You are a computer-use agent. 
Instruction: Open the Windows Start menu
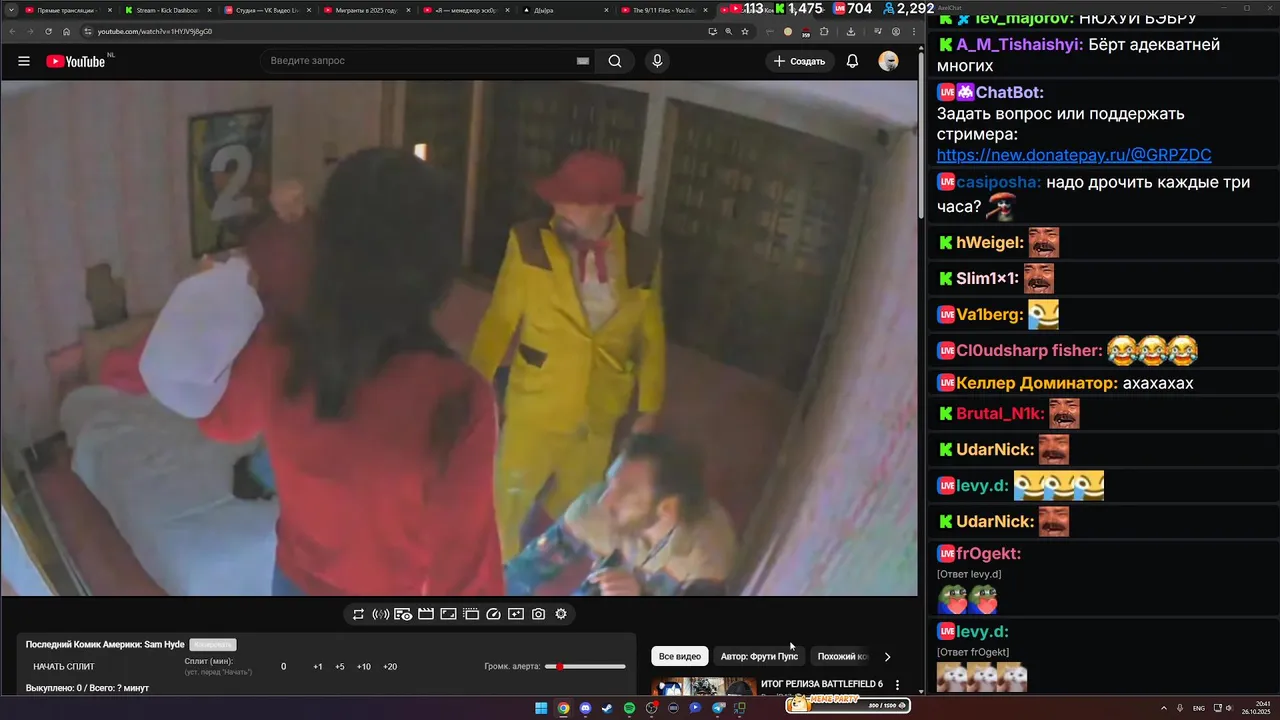(x=541, y=708)
